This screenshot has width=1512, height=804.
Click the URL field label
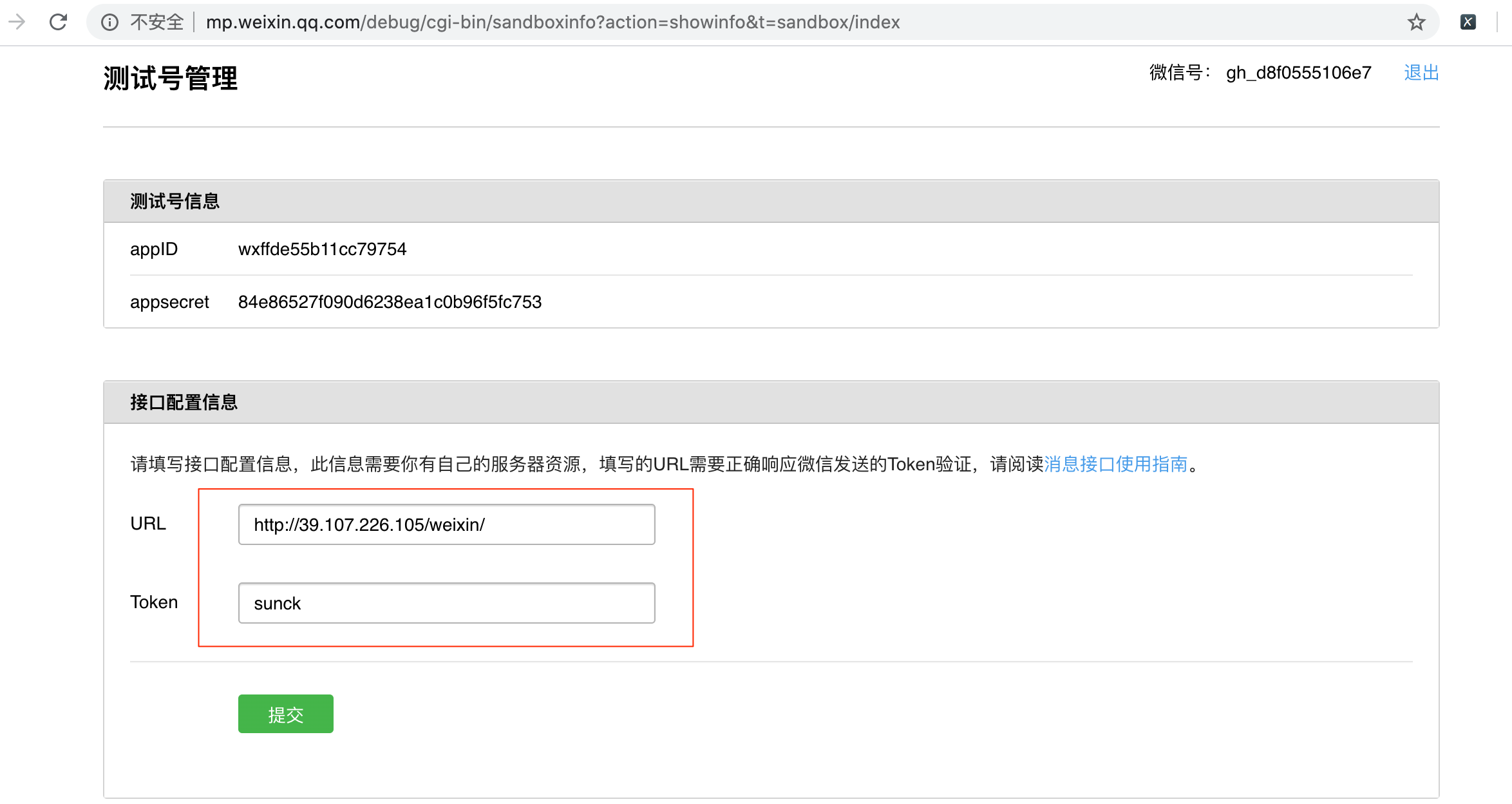(148, 524)
